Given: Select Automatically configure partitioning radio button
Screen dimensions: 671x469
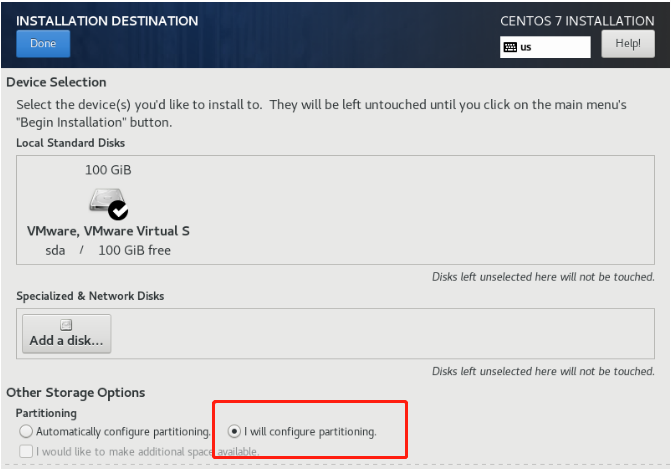Looking at the screenshot, I should pyautogui.click(x=26, y=431).
